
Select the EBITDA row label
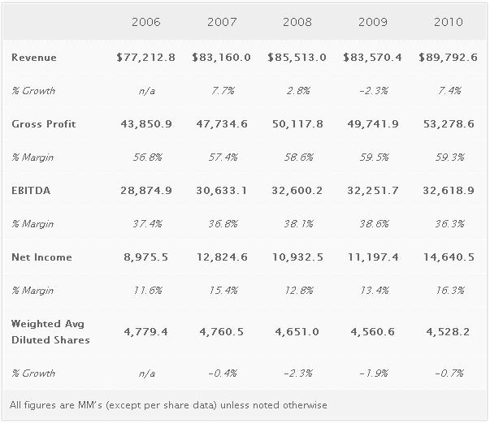31,191
